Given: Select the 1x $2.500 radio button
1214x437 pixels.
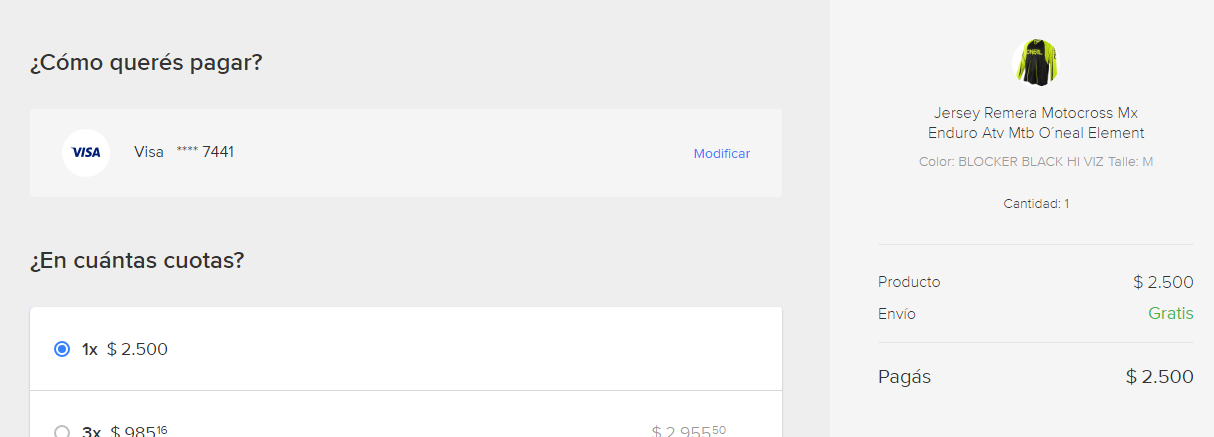Looking at the screenshot, I should pos(62,349).
